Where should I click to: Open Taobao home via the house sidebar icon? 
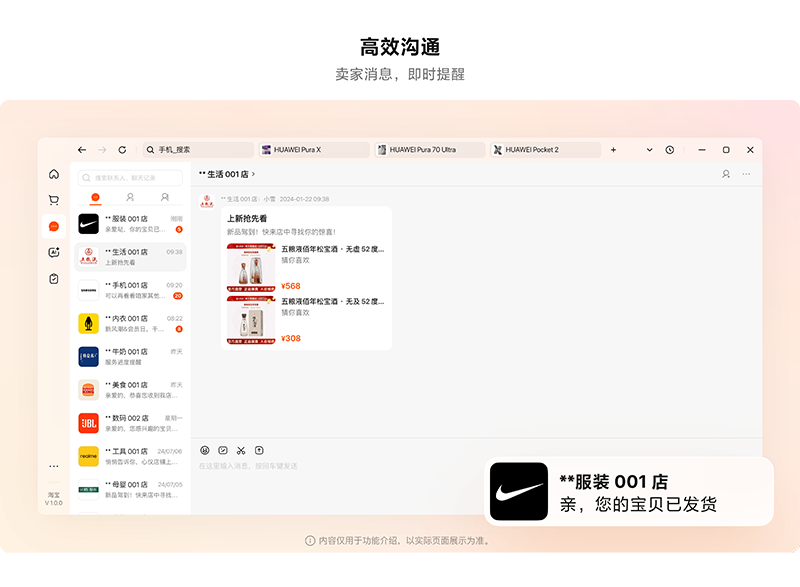pyautogui.click(x=54, y=174)
